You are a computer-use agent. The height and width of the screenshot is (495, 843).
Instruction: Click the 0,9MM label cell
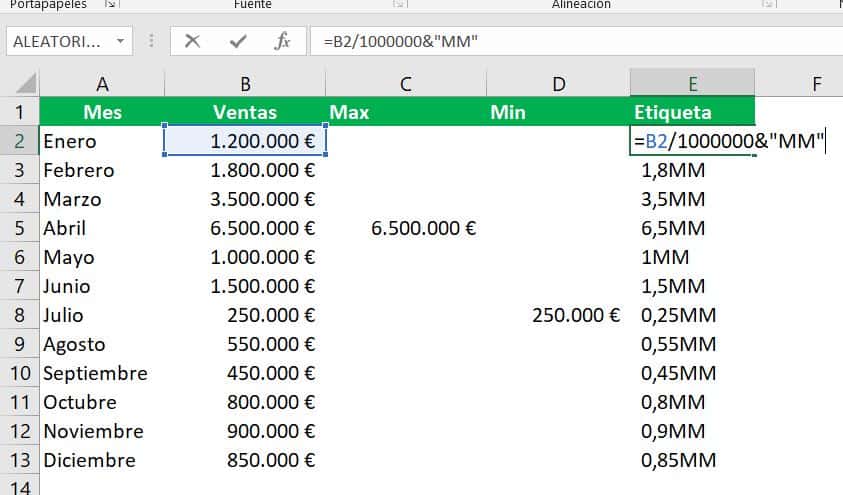click(x=692, y=431)
